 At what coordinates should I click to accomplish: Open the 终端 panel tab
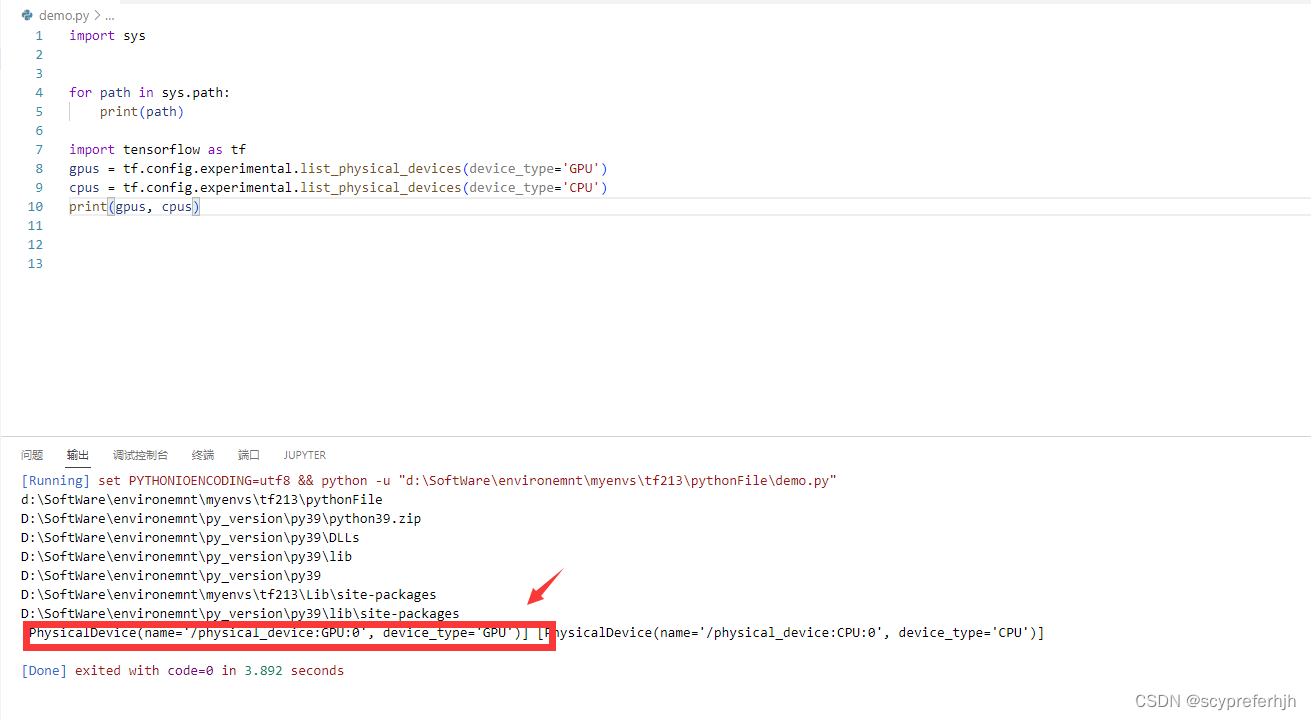(x=203, y=455)
